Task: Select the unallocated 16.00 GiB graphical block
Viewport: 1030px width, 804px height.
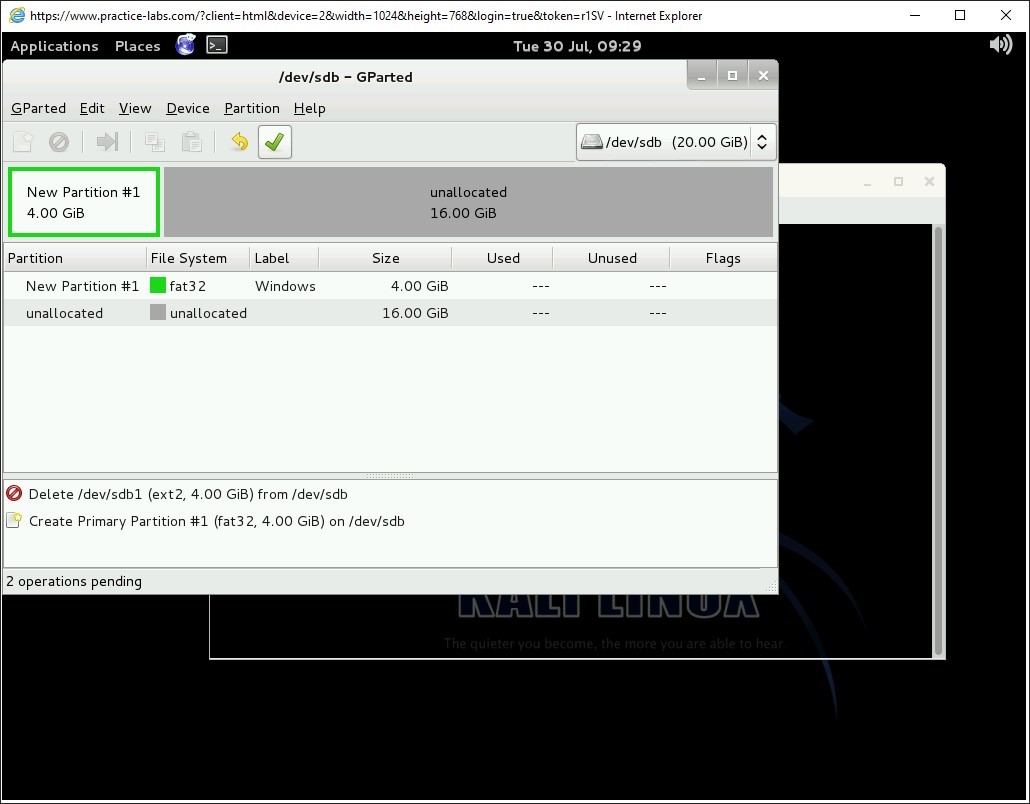Action: (x=468, y=202)
